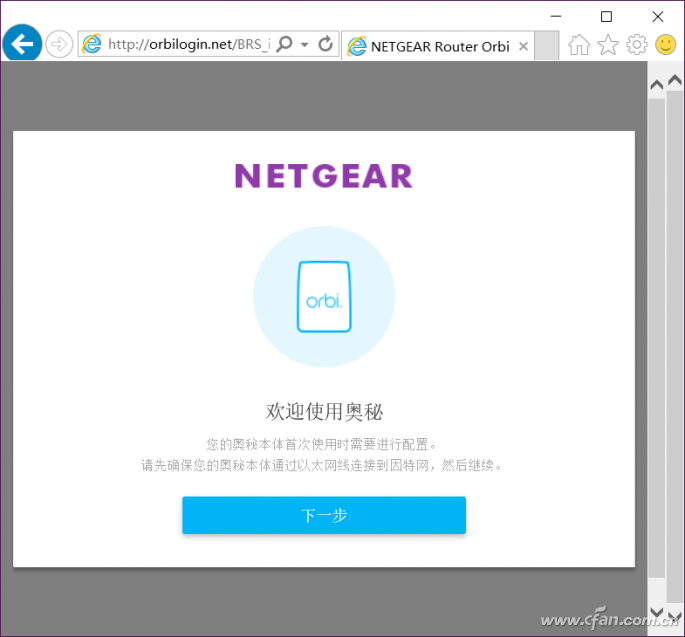Close the browser window

coord(657,17)
